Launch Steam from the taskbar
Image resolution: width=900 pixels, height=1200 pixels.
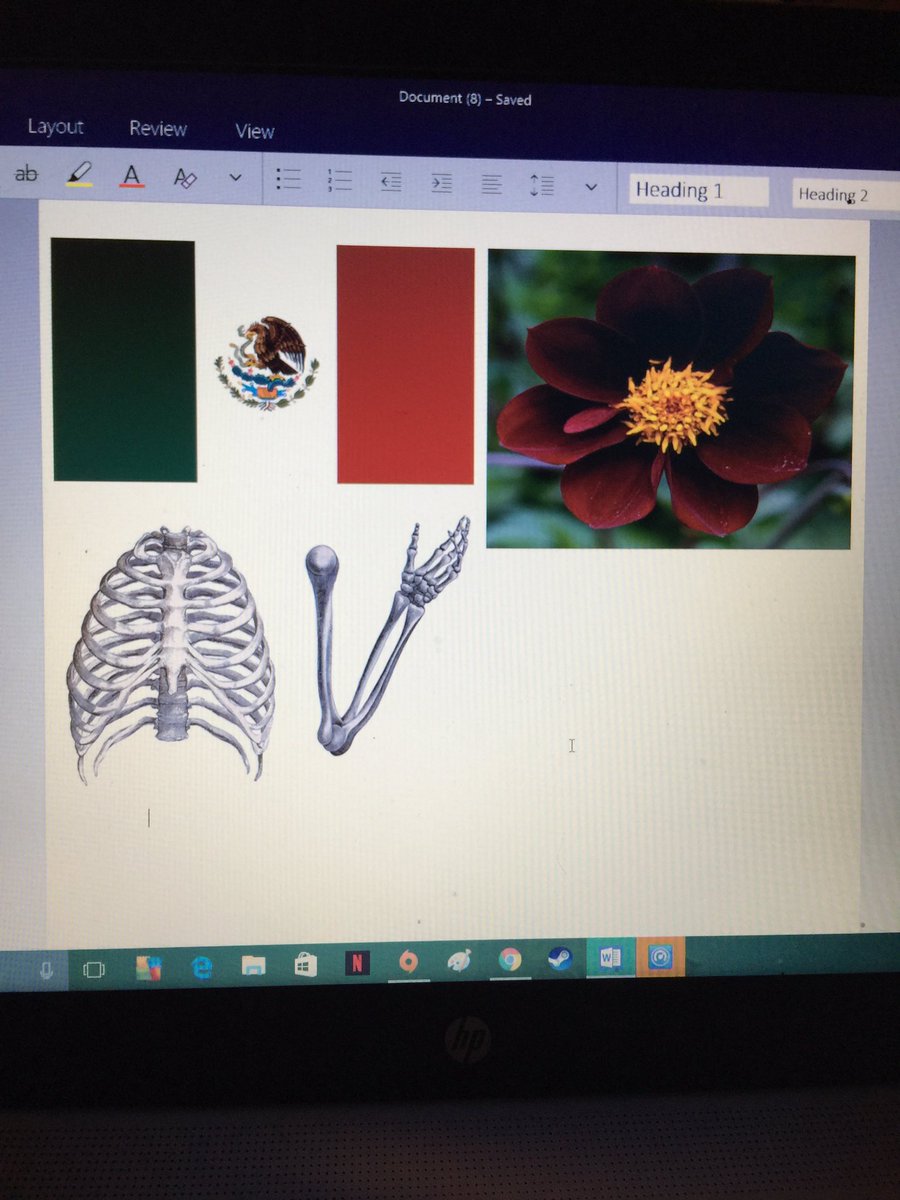tap(559, 959)
